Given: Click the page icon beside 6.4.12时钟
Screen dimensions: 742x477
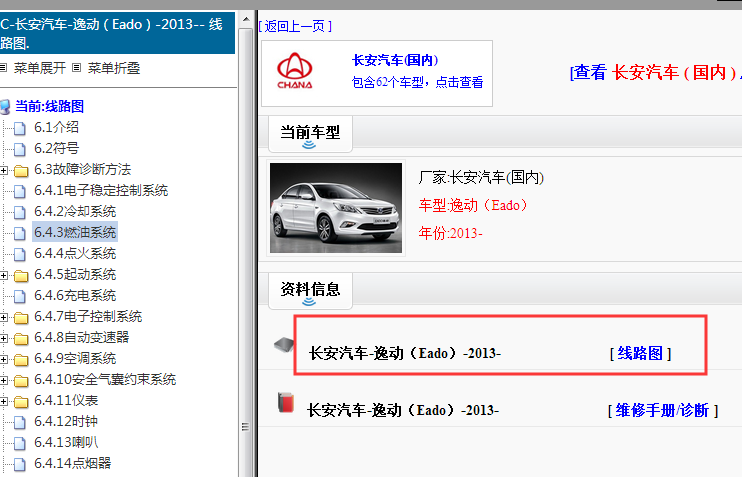Looking at the screenshot, I should click(19, 422).
